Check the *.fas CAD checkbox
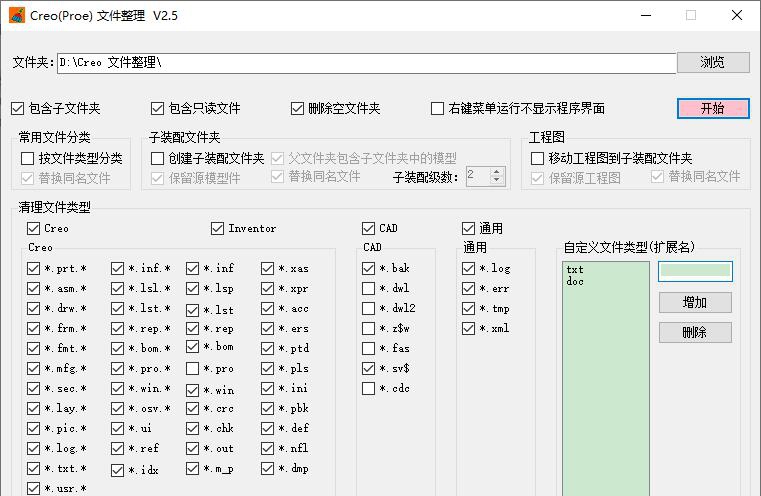 pyautogui.click(x=368, y=348)
